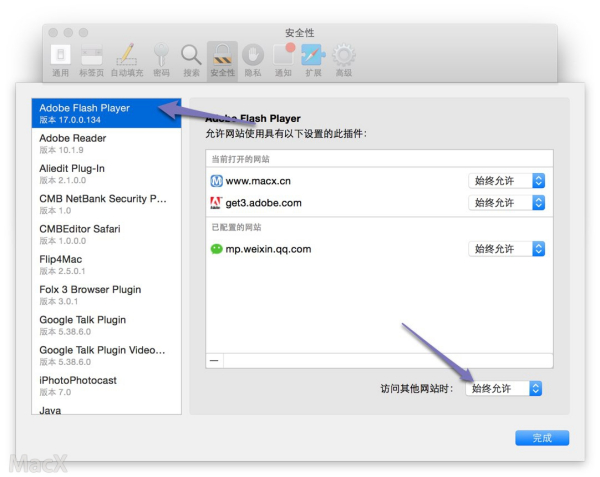Open the 访问其他网站时 policy dropdown
Screen dimensions: 600x477
[504, 389]
